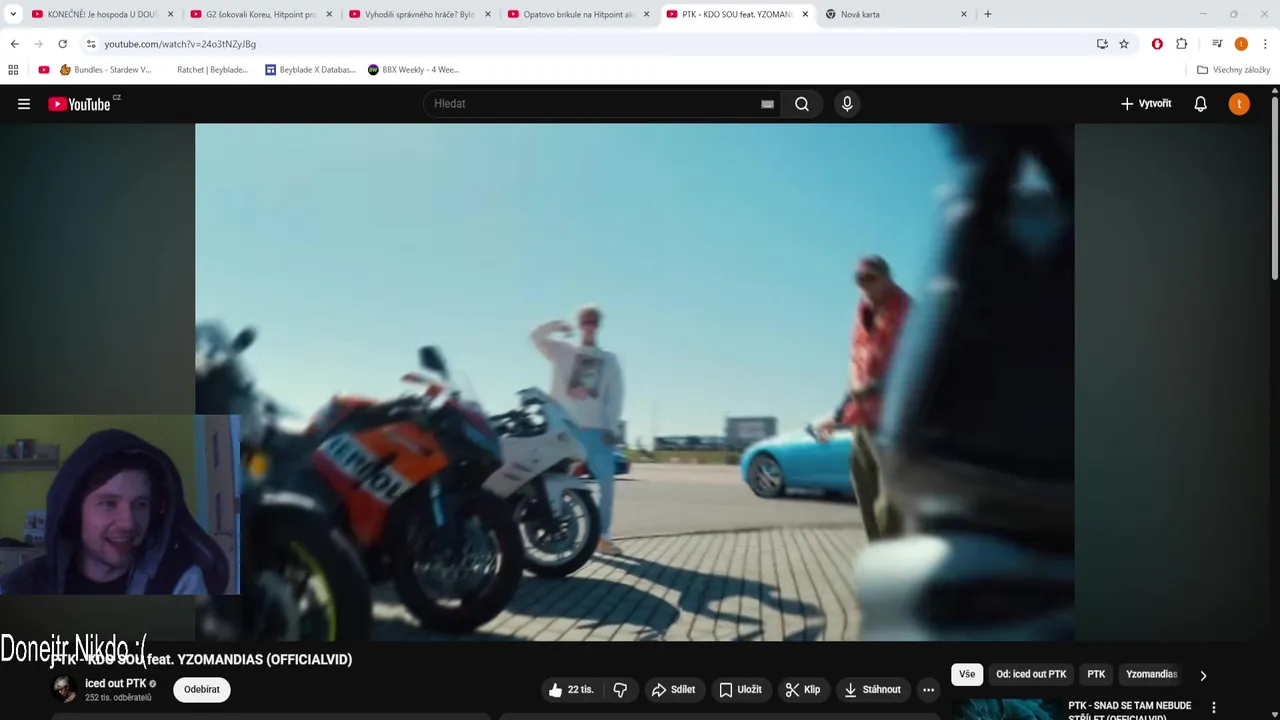Open the iced out PTK channel avatar
Viewport: 1280px width, 720px height.
tap(64, 689)
